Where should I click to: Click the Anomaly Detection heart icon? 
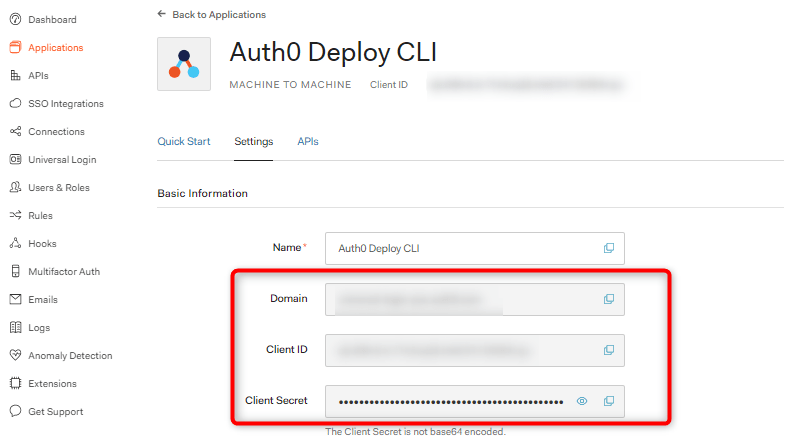coord(16,355)
